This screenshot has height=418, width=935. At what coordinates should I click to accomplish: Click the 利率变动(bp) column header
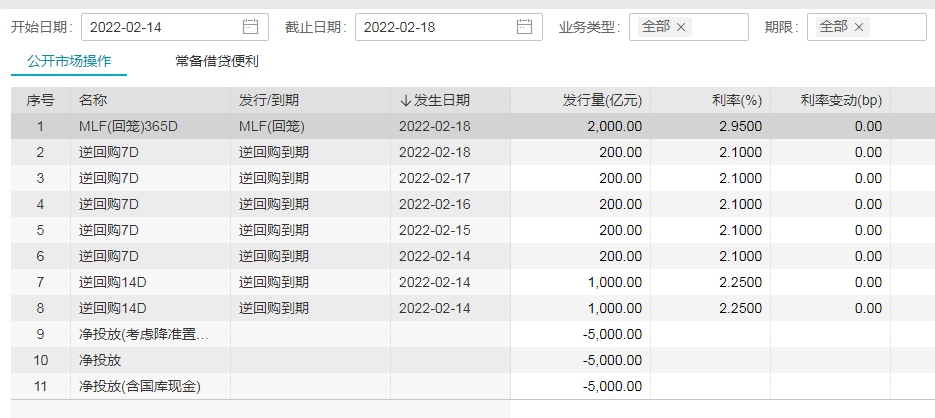coord(841,100)
